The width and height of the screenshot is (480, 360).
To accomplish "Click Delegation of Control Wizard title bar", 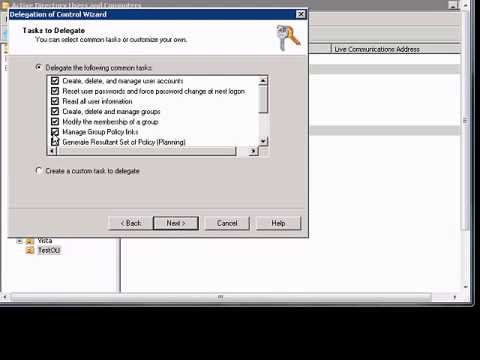I will [152, 14].
